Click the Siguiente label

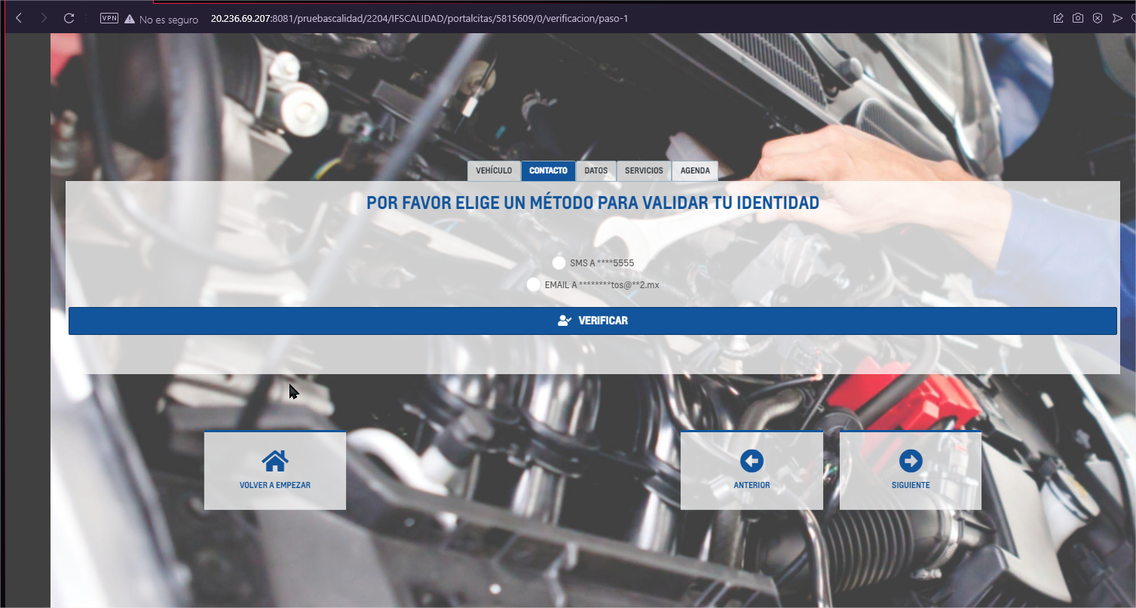(x=911, y=485)
